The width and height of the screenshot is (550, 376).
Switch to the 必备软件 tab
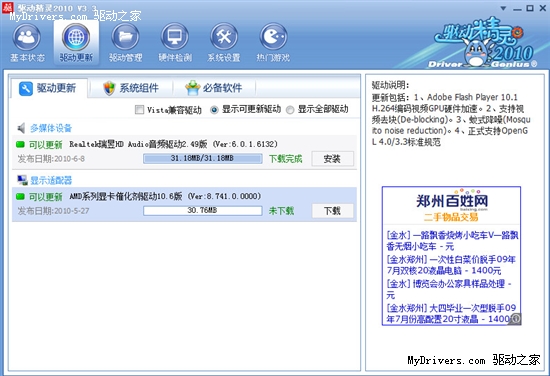[x=214, y=88]
